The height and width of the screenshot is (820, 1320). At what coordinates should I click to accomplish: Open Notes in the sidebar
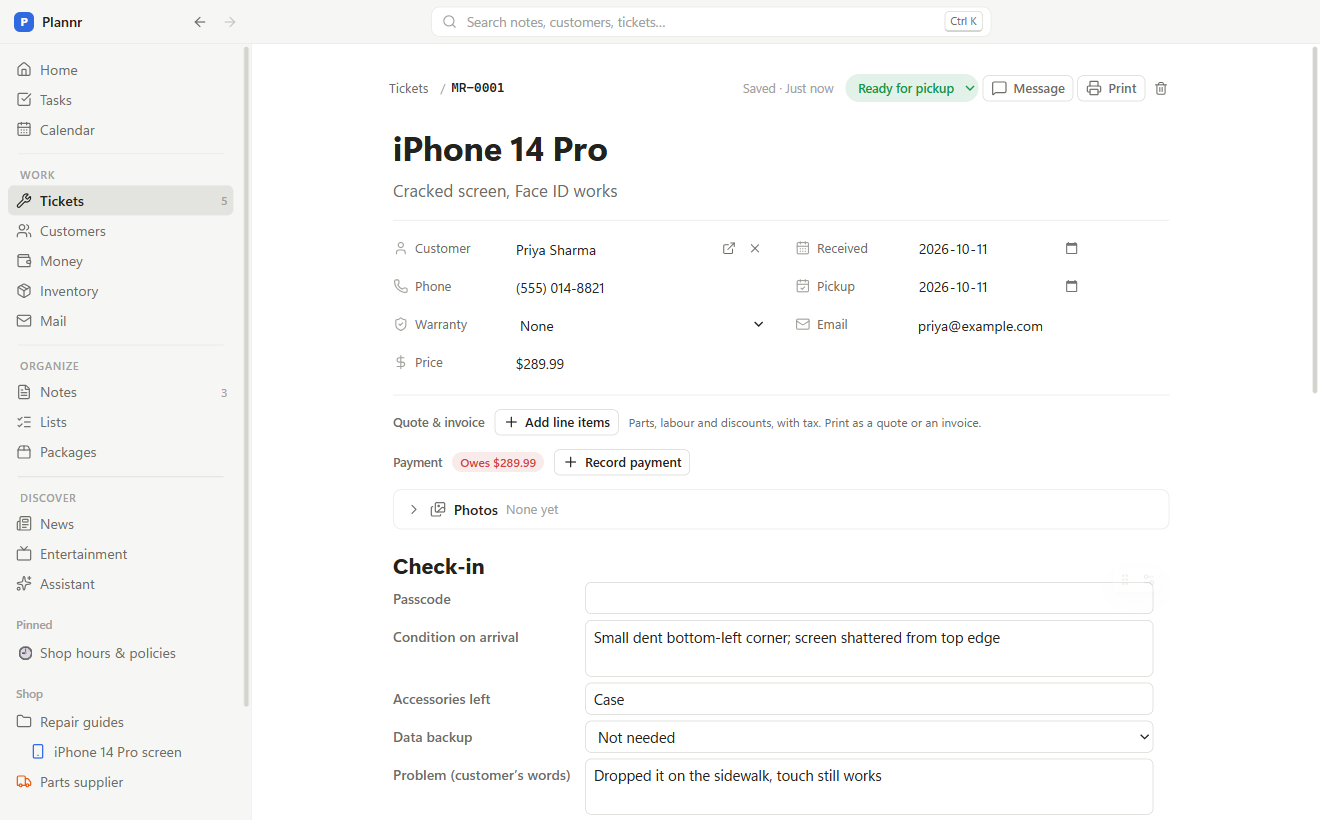point(121,392)
